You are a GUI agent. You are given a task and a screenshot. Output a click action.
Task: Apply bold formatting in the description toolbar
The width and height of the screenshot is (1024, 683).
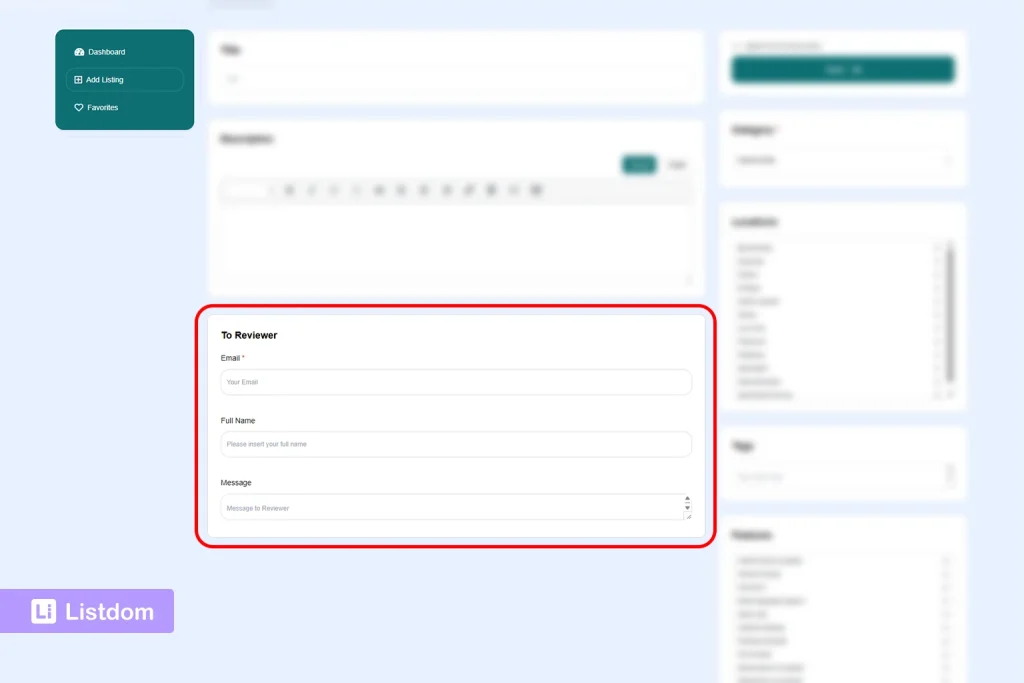pos(290,190)
